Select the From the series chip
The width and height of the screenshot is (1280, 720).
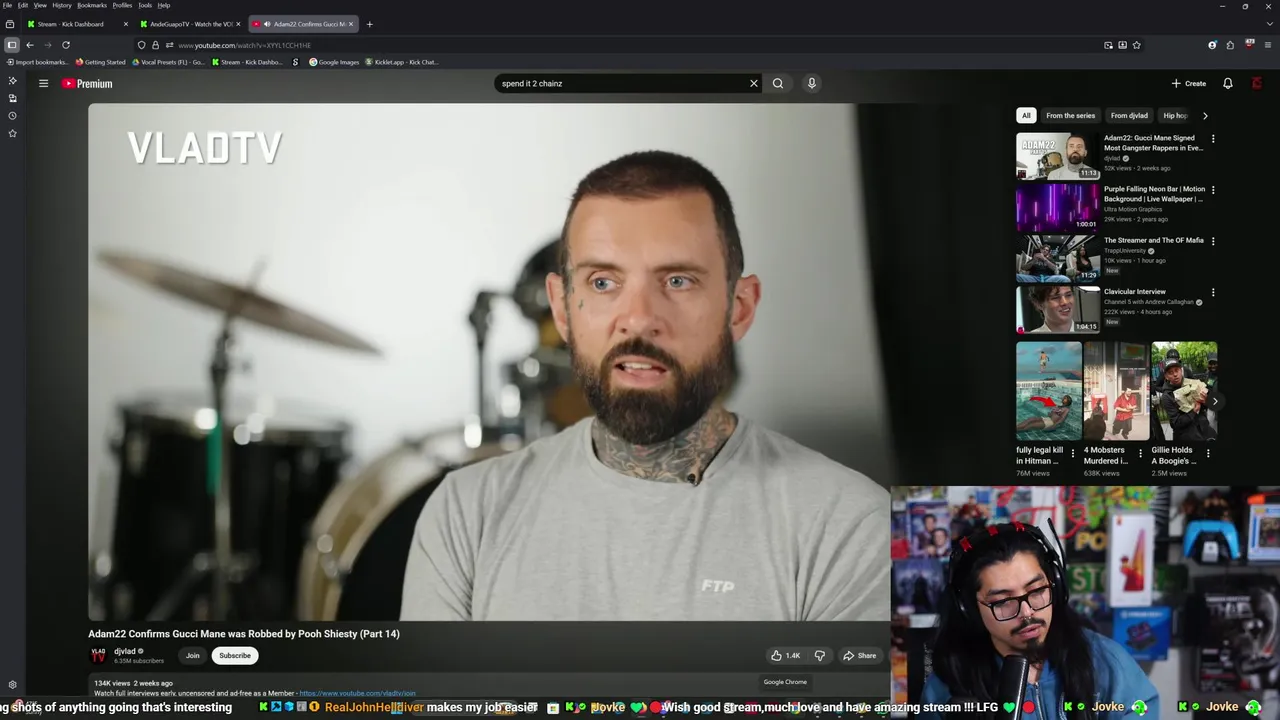pyautogui.click(x=1070, y=115)
